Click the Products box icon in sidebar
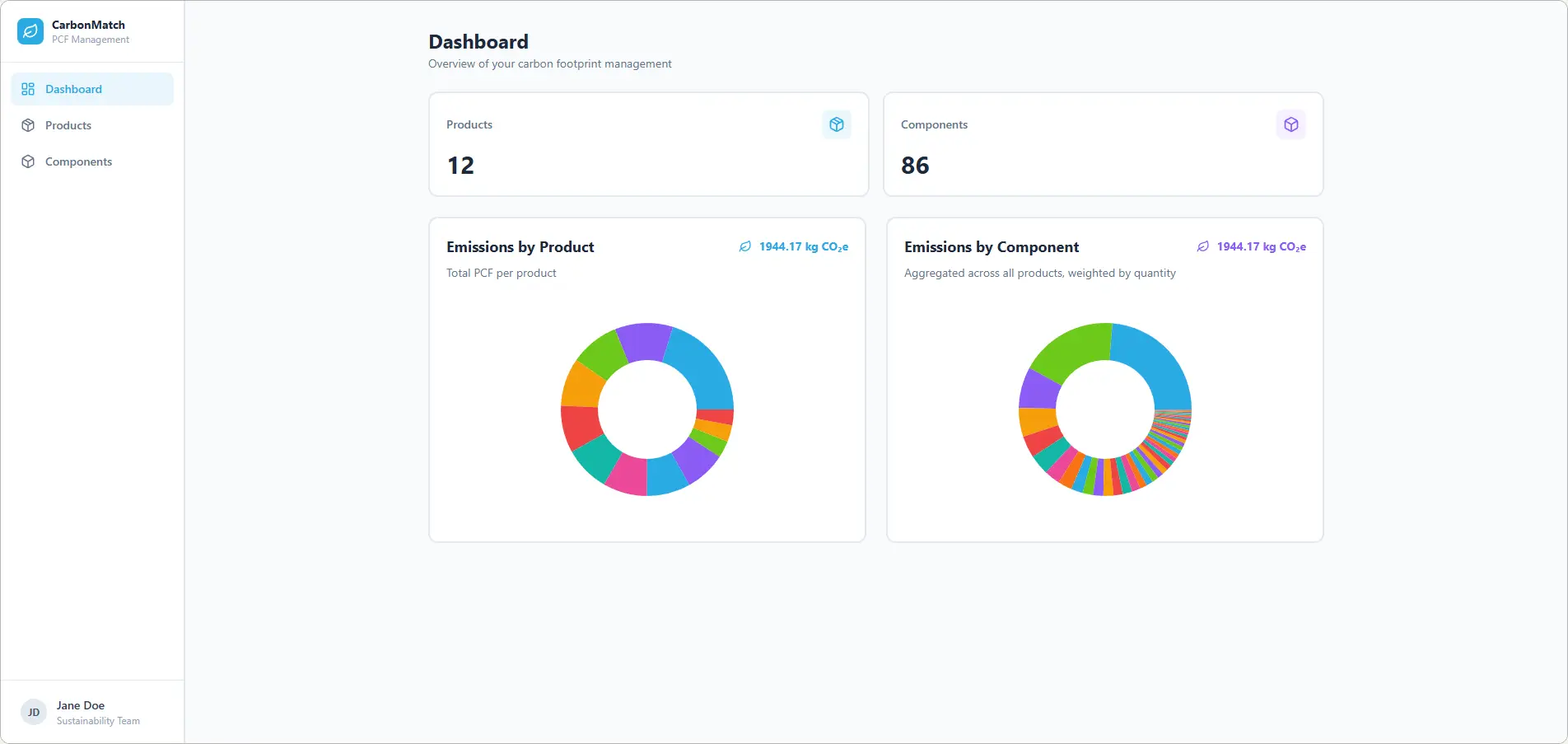1568x744 pixels. [28, 125]
